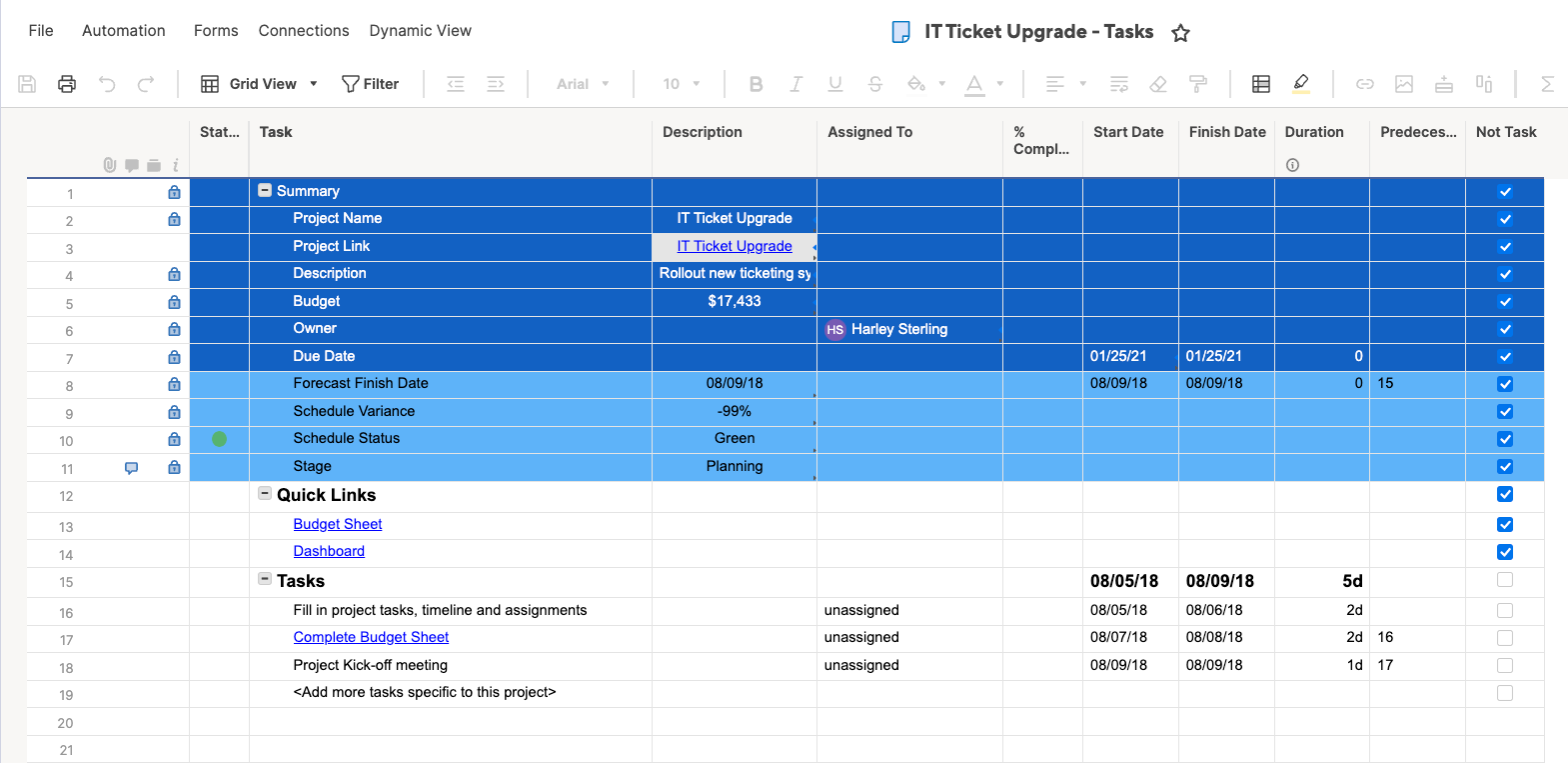Outdent the selected row

tap(456, 84)
